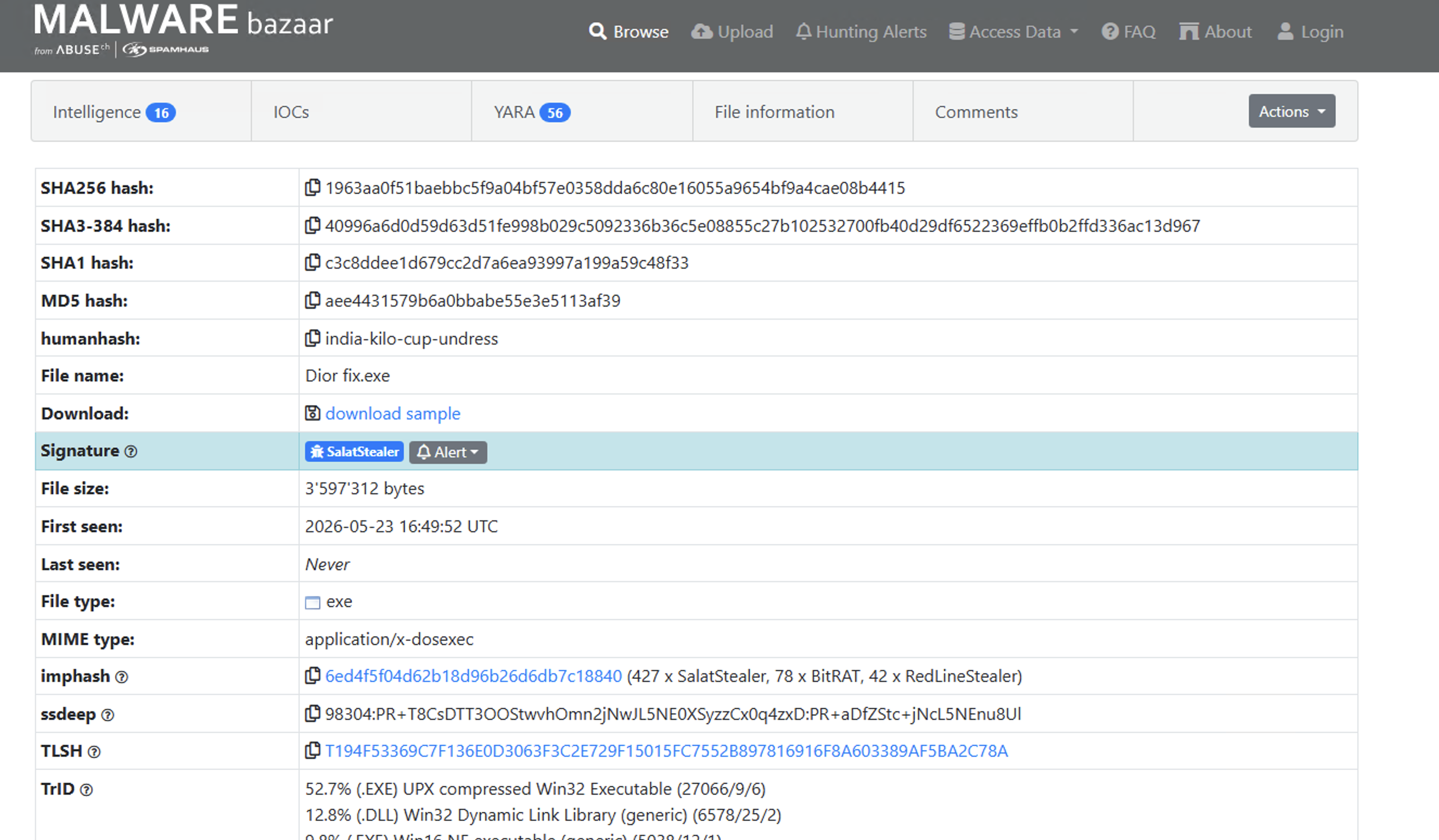Copy the TLSH value
The width and height of the screenshot is (1439, 840).
point(313,750)
